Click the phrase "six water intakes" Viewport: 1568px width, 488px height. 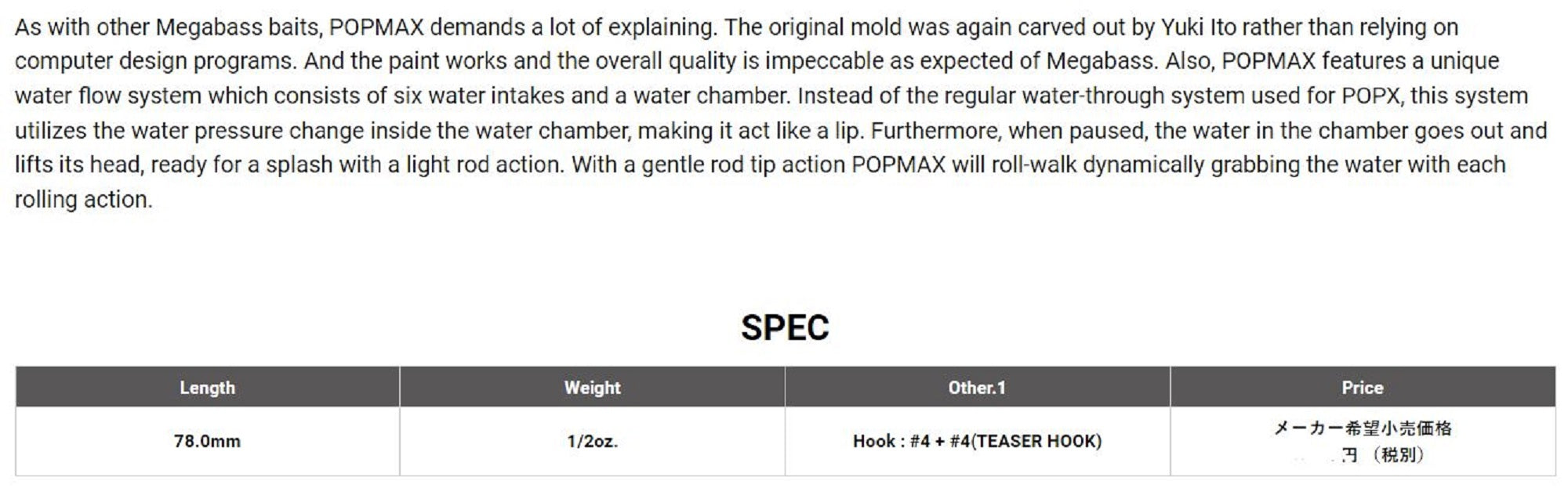click(477, 96)
